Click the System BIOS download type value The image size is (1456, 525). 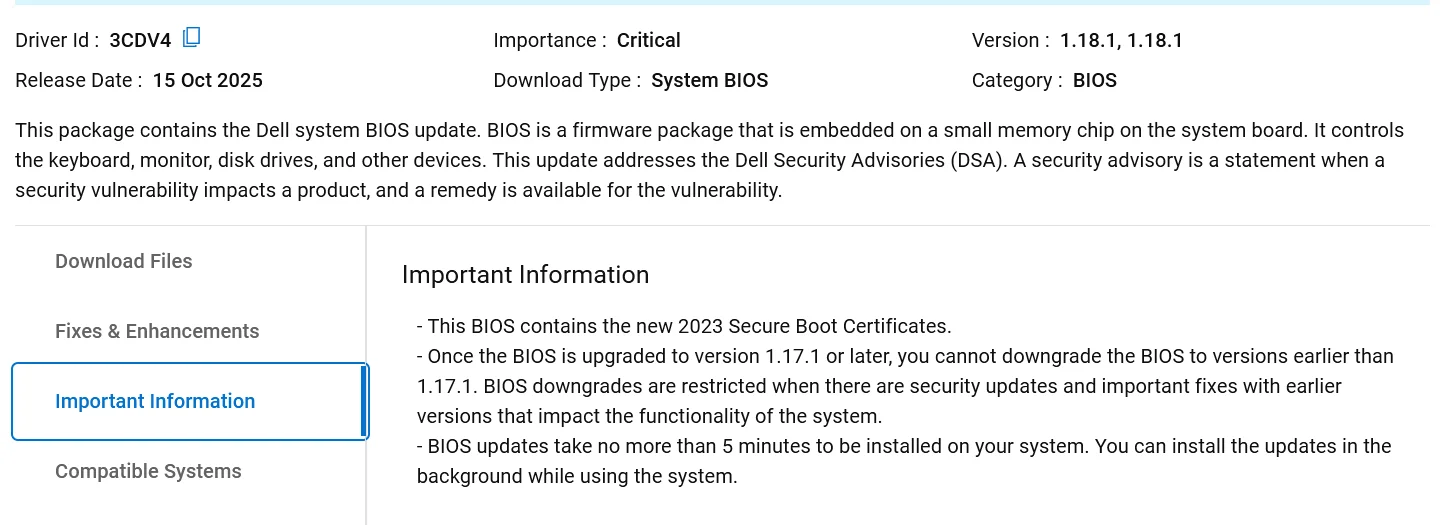point(709,80)
